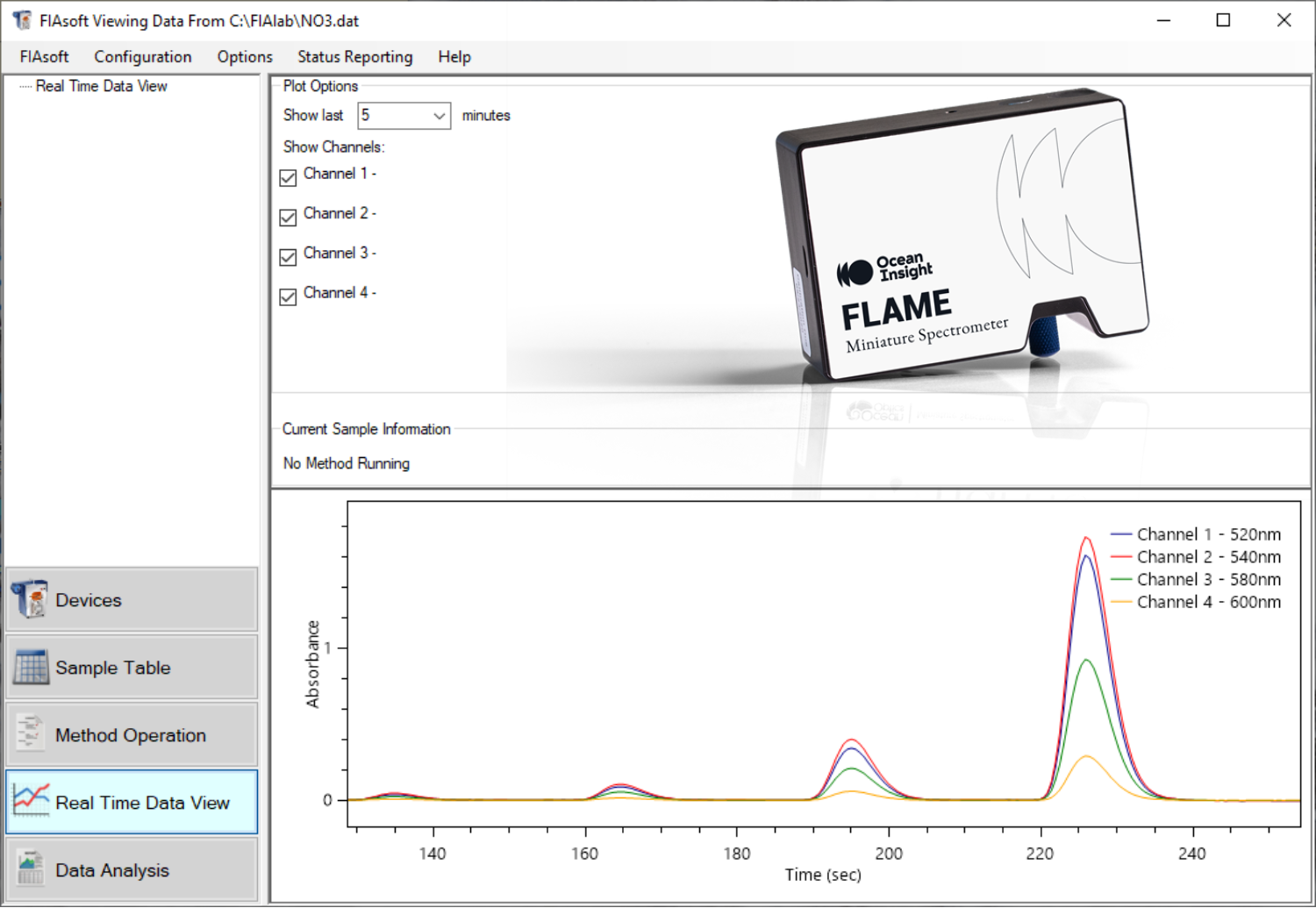Collapse the Real Time Data View tree node

(101, 85)
